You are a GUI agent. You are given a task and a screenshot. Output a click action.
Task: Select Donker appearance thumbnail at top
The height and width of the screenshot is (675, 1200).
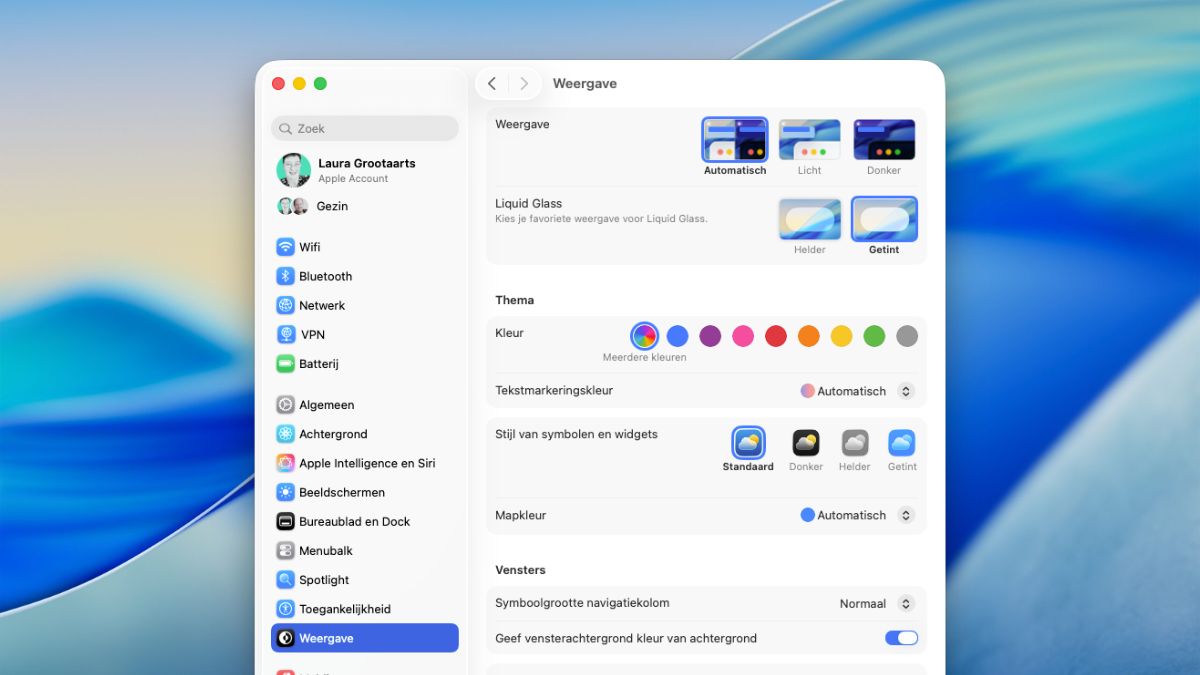pos(884,140)
